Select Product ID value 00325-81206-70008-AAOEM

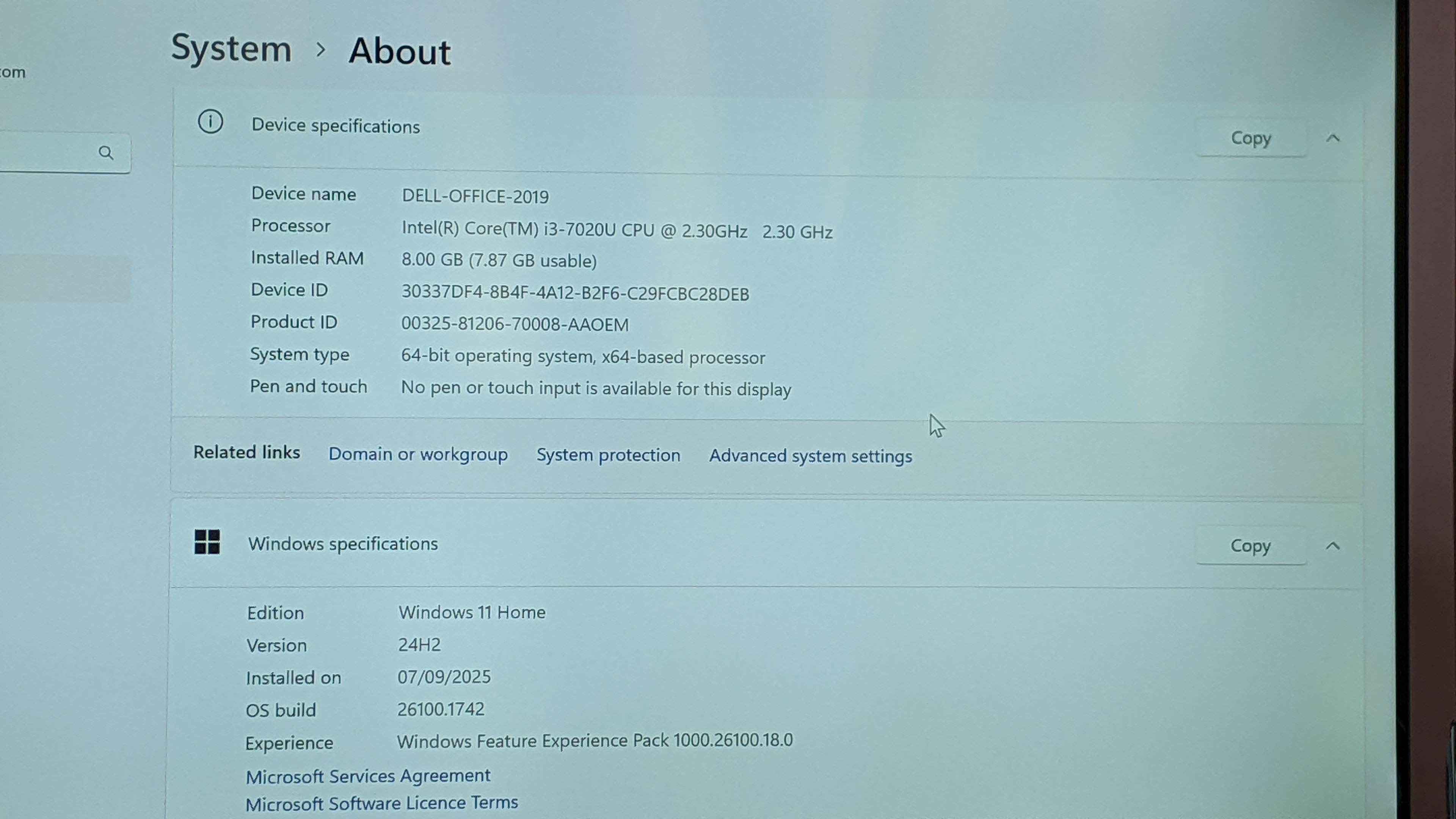coord(515,324)
